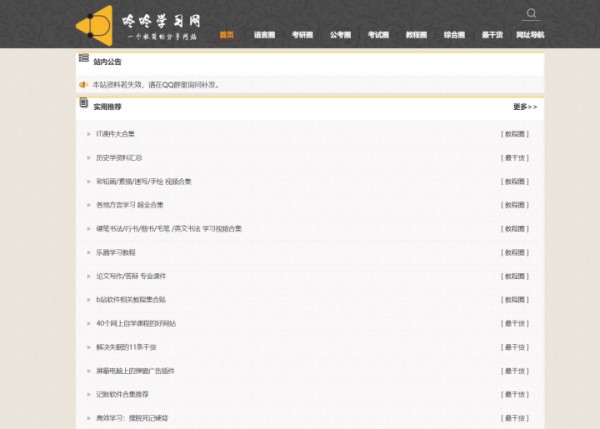
Task: Switch to the 考研圈 nav tab
Action: click(302, 35)
